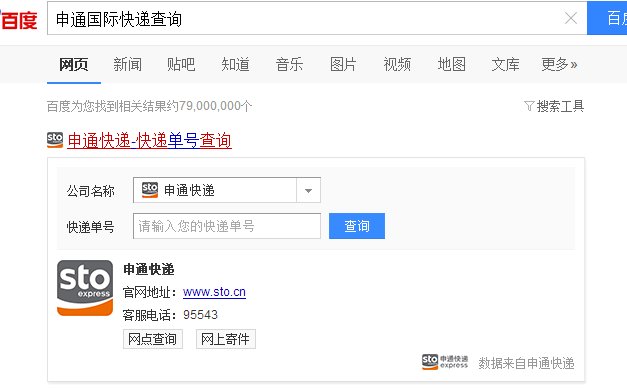This screenshot has width=627, height=388.
Task: Go to the 地图 tab
Action: 451,64
